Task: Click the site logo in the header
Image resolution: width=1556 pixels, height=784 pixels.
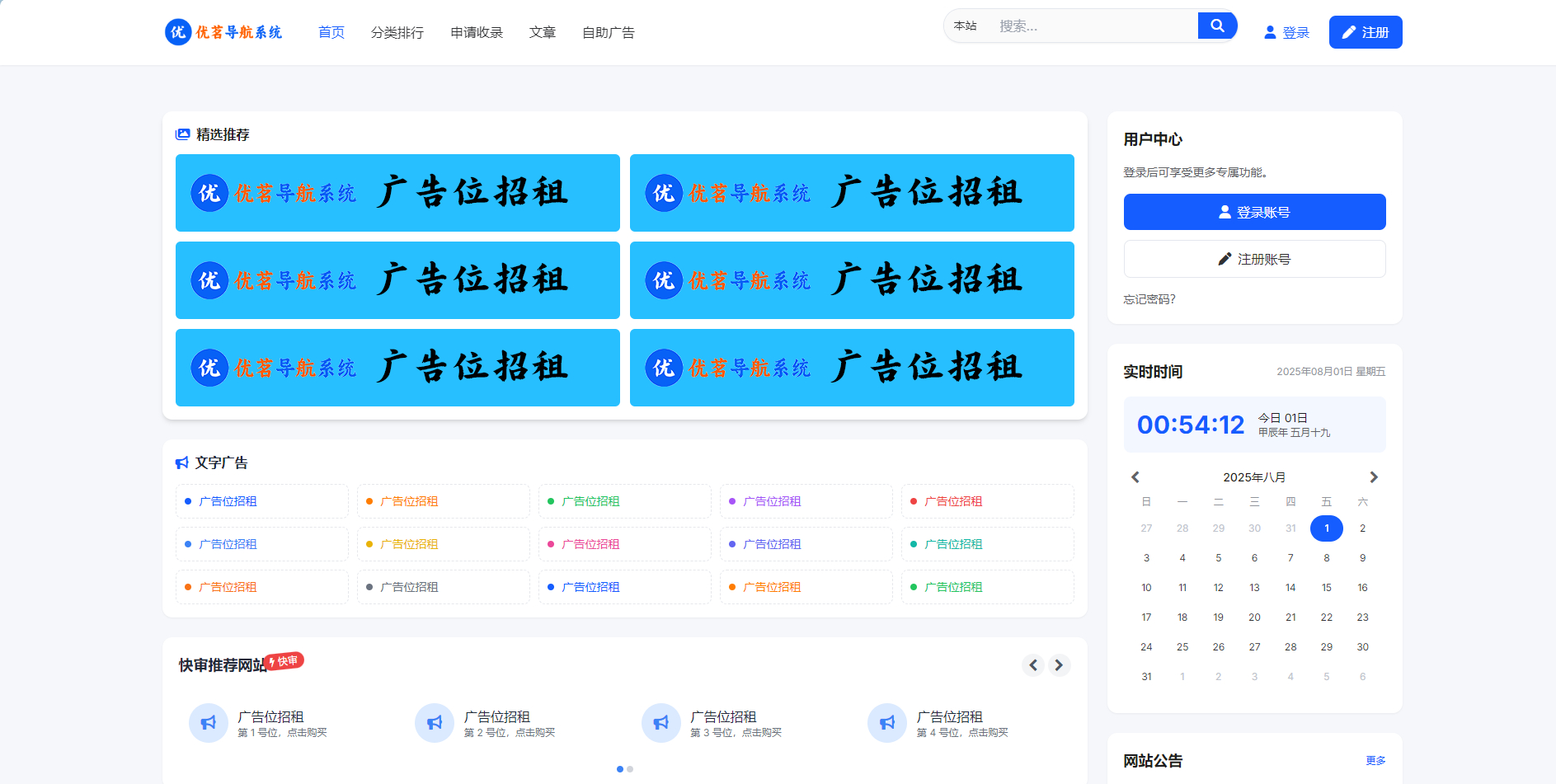Action: [223, 32]
